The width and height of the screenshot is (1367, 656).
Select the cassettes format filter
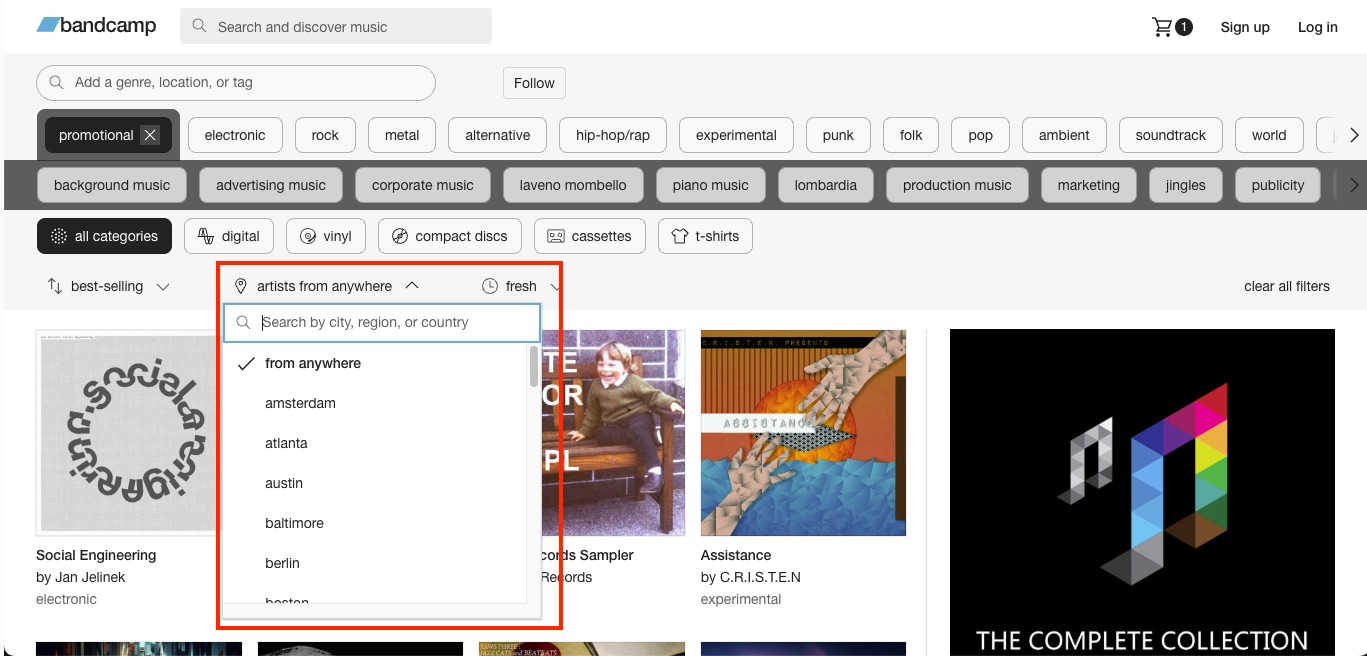coord(590,236)
